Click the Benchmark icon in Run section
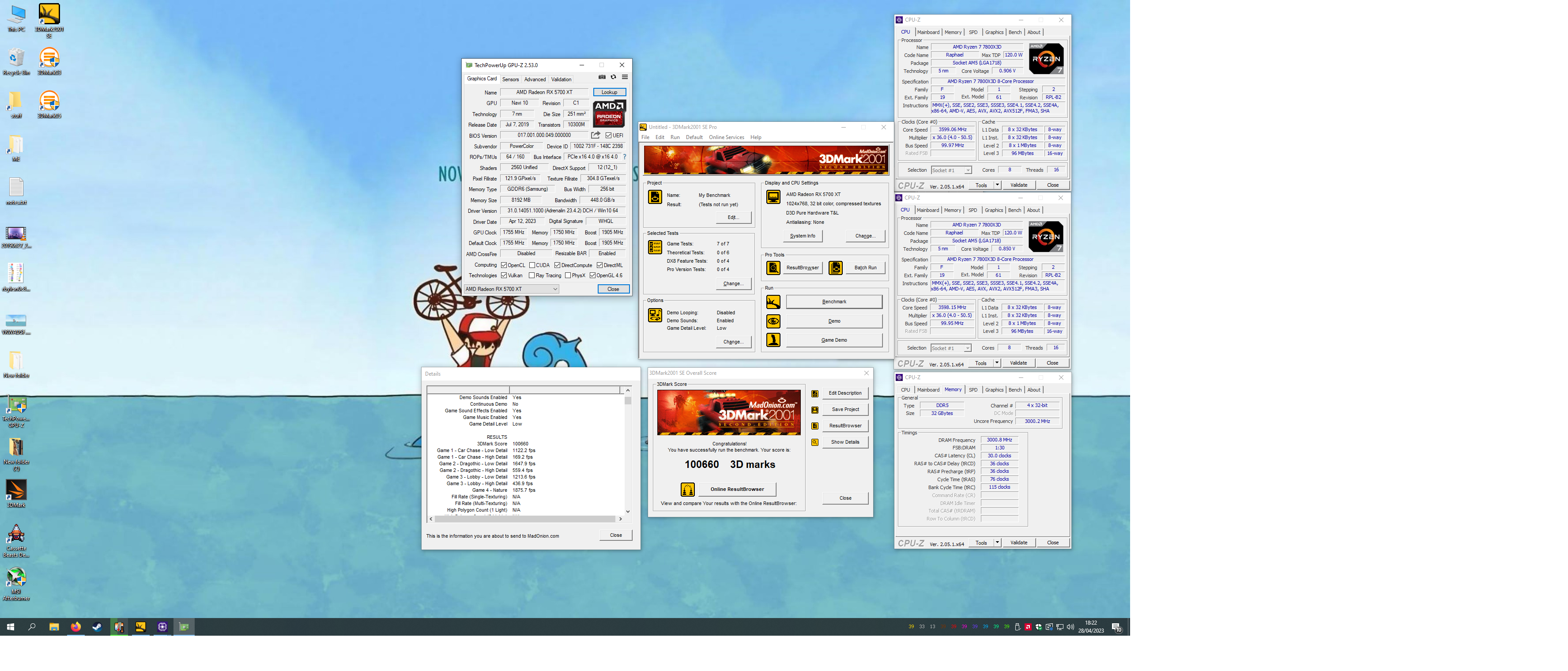The height and width of the screenshot is (671, 1568). point(773,302)
